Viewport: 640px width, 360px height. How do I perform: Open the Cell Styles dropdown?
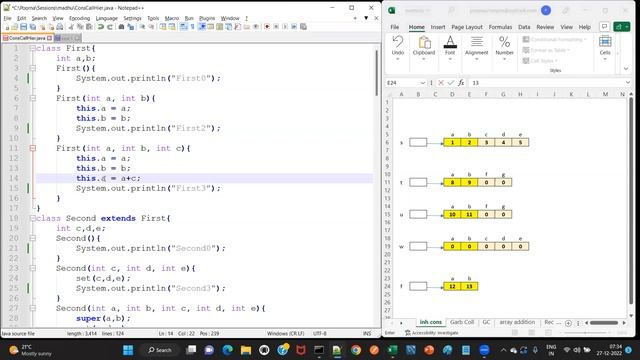click(x=540, y=61)
